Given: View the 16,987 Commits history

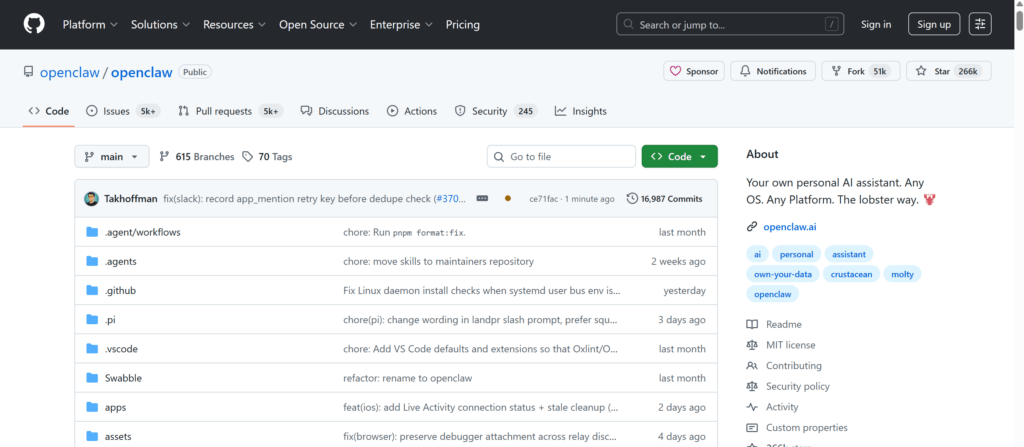Looking at the screenshot, I should [x=664, y=199].
